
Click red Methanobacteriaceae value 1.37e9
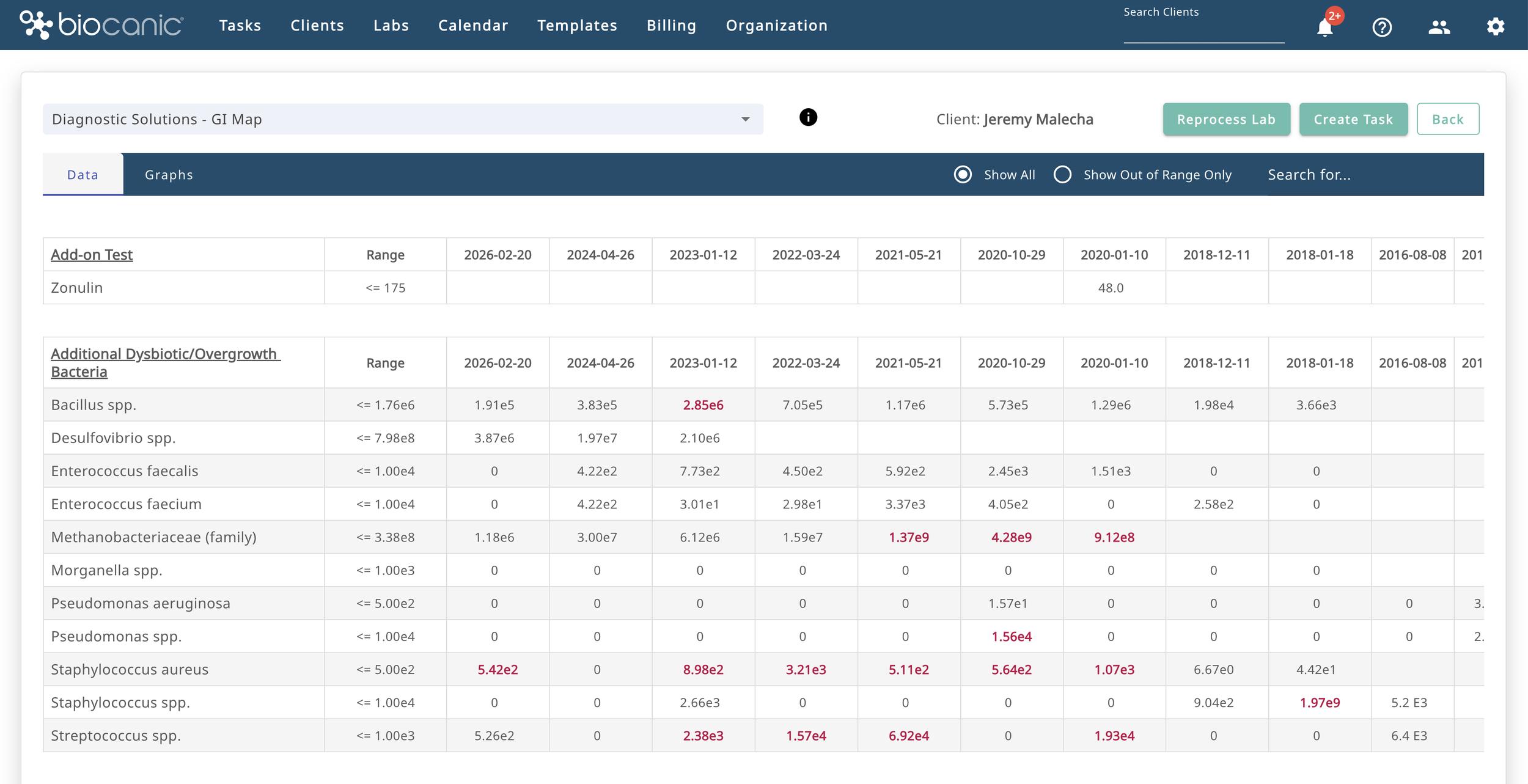[909, 537]
